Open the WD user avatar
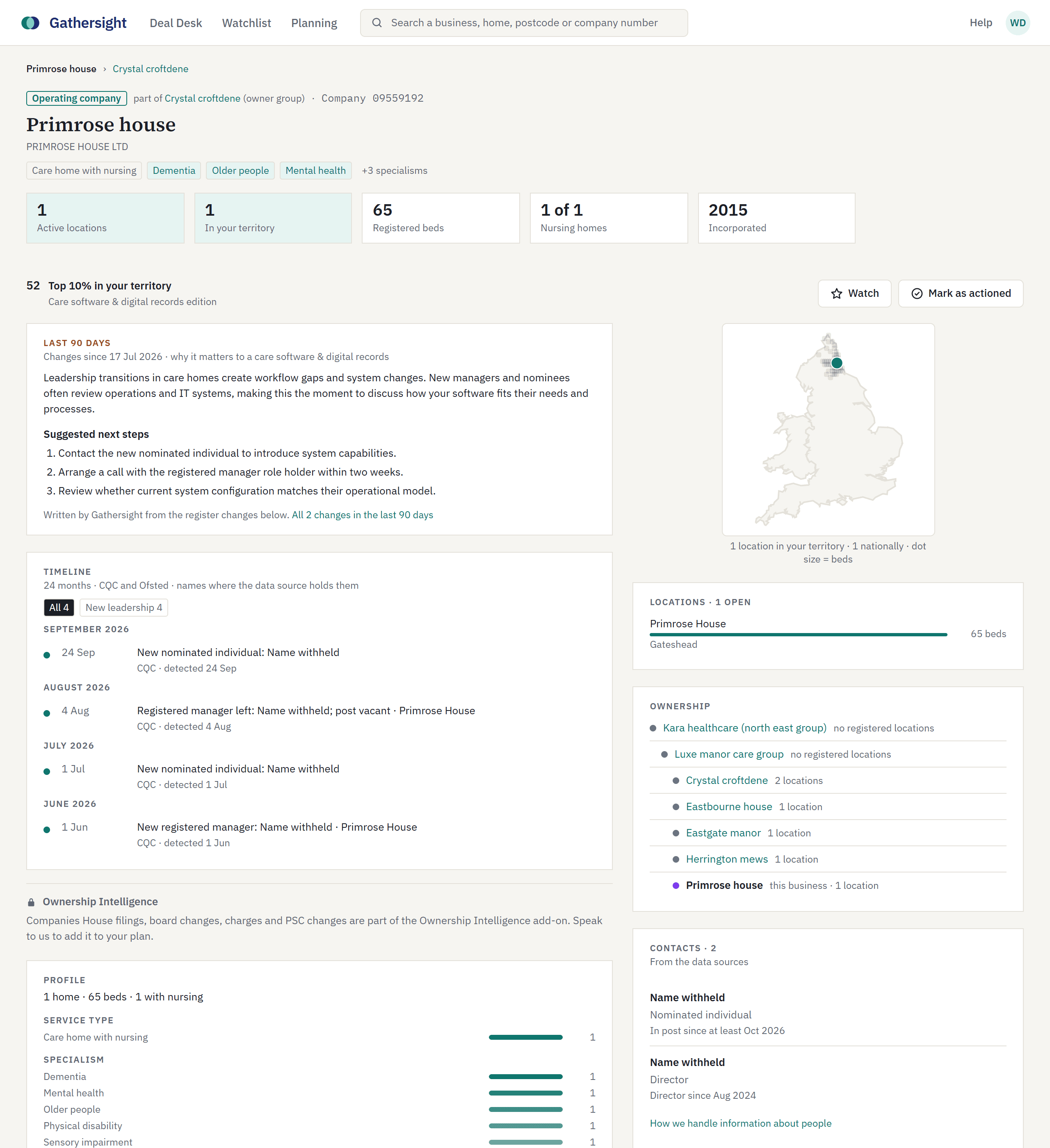The width and height of the screenshot is (1050, 1148). coord(1018,23)
